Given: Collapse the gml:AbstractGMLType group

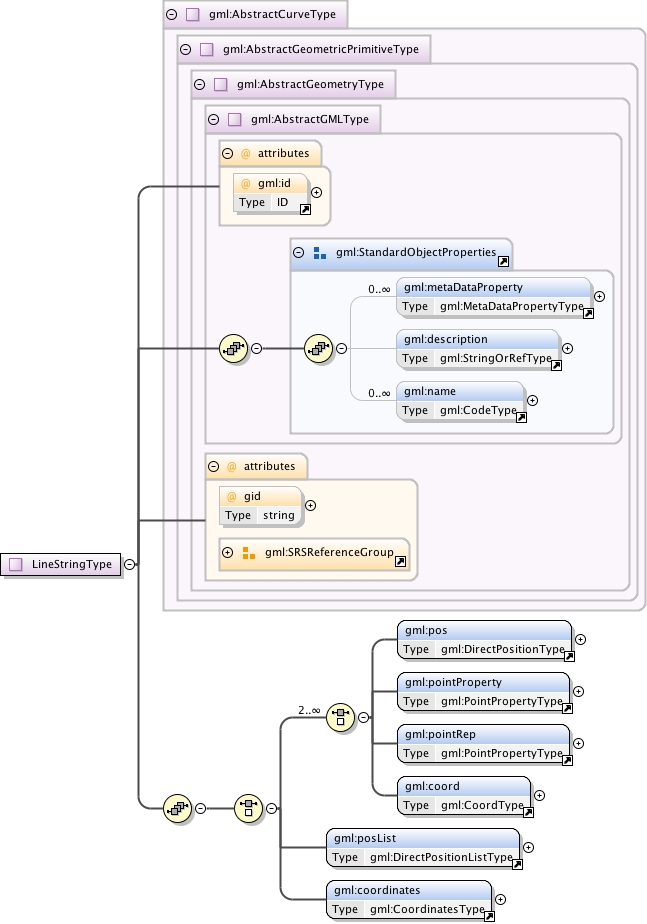Looking at the screenshot, I should [214, 119].
